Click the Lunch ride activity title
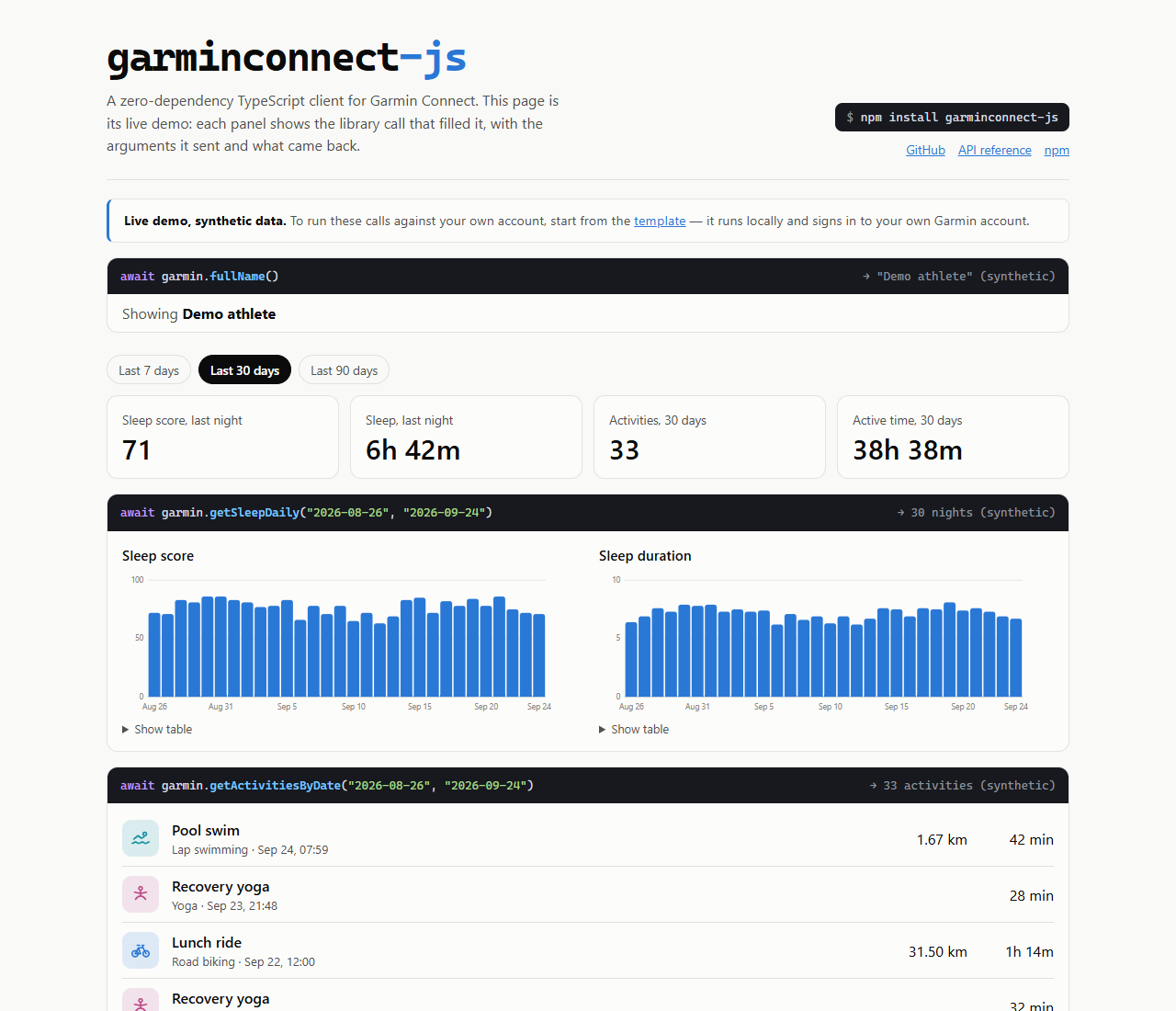Viewport: 1176px width, 1011px height. (207, 942)
